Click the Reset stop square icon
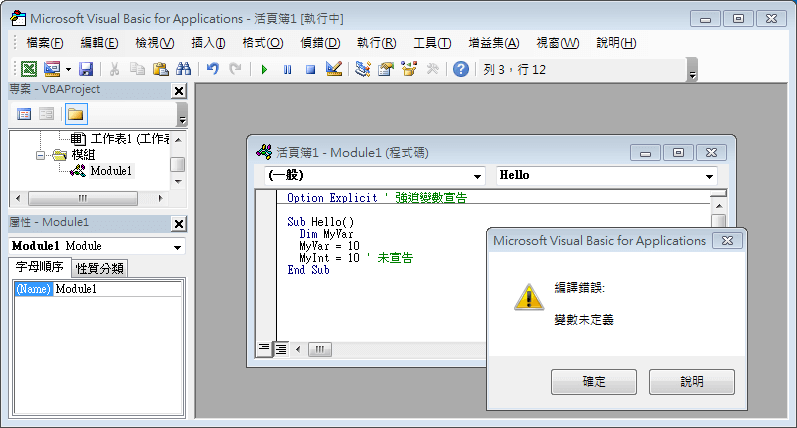Viewport: 797px width, 428px height. coord(310,69)
